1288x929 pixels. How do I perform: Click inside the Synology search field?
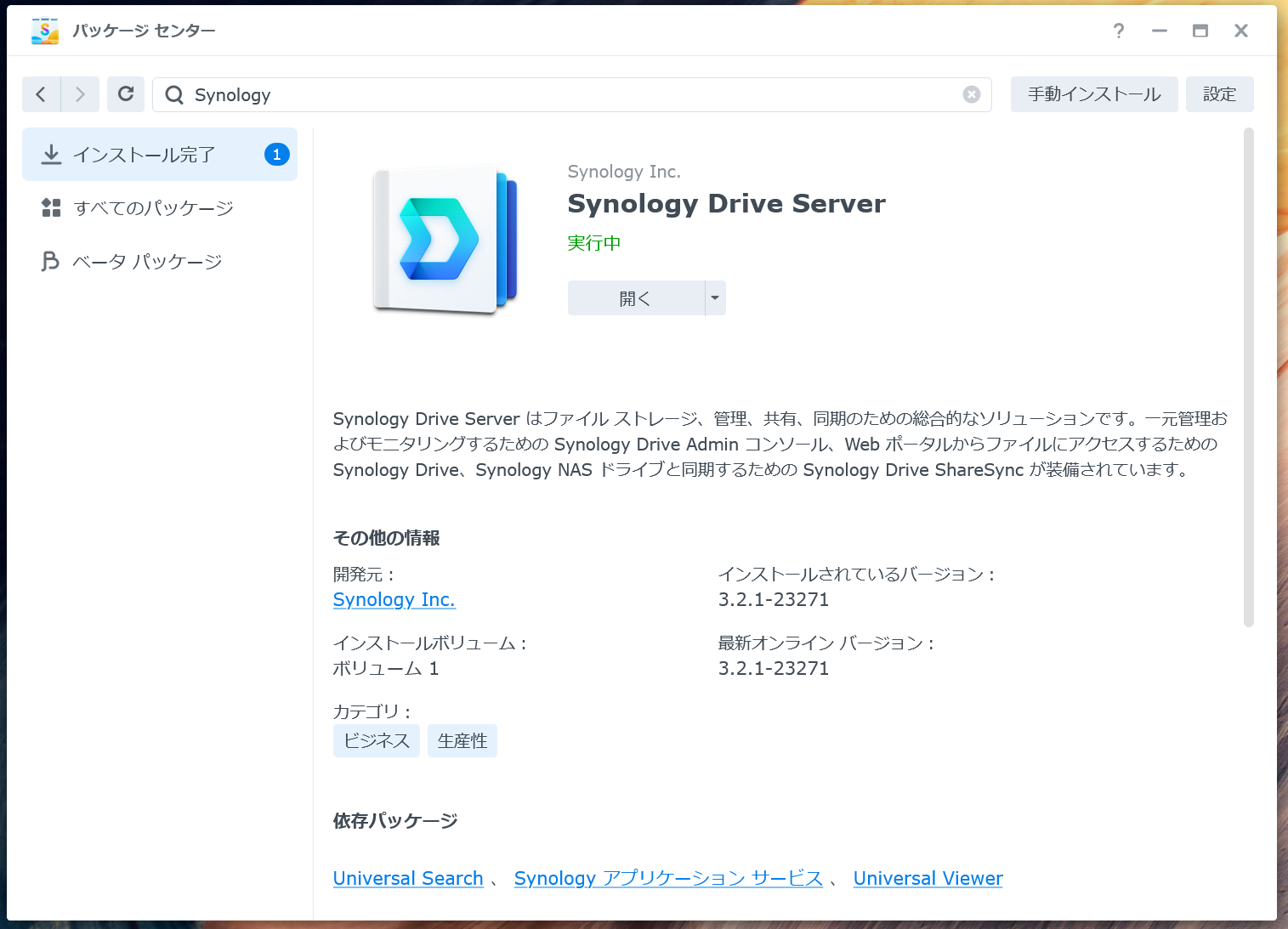pos(510,94)
